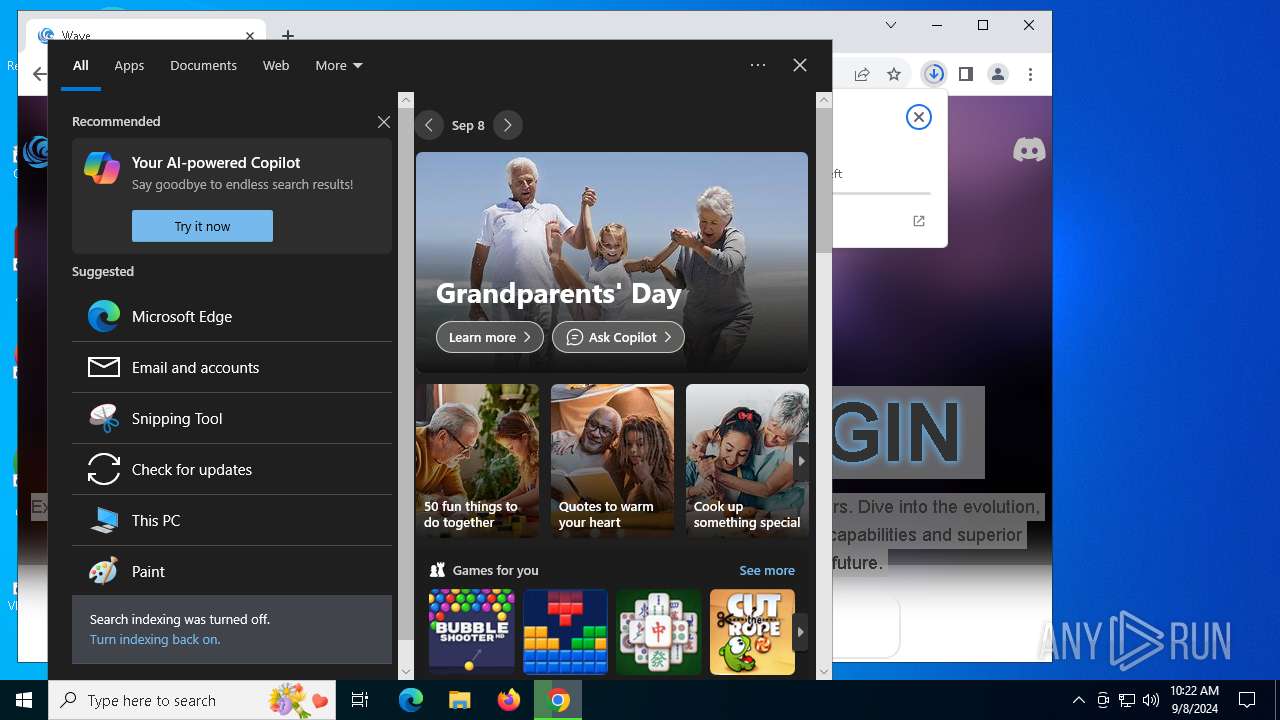Viewport: 1280px width, 720px height.
Task: Open Chrome downloads icon in toolbar
Action: [933, 74]
